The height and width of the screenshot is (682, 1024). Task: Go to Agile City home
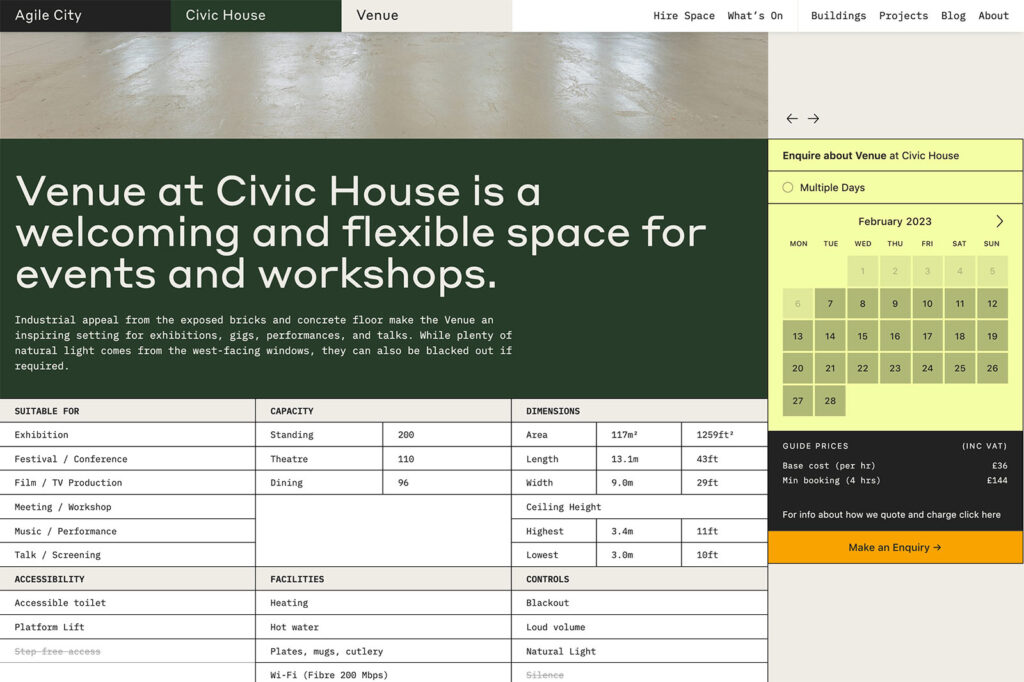(48, 15)
